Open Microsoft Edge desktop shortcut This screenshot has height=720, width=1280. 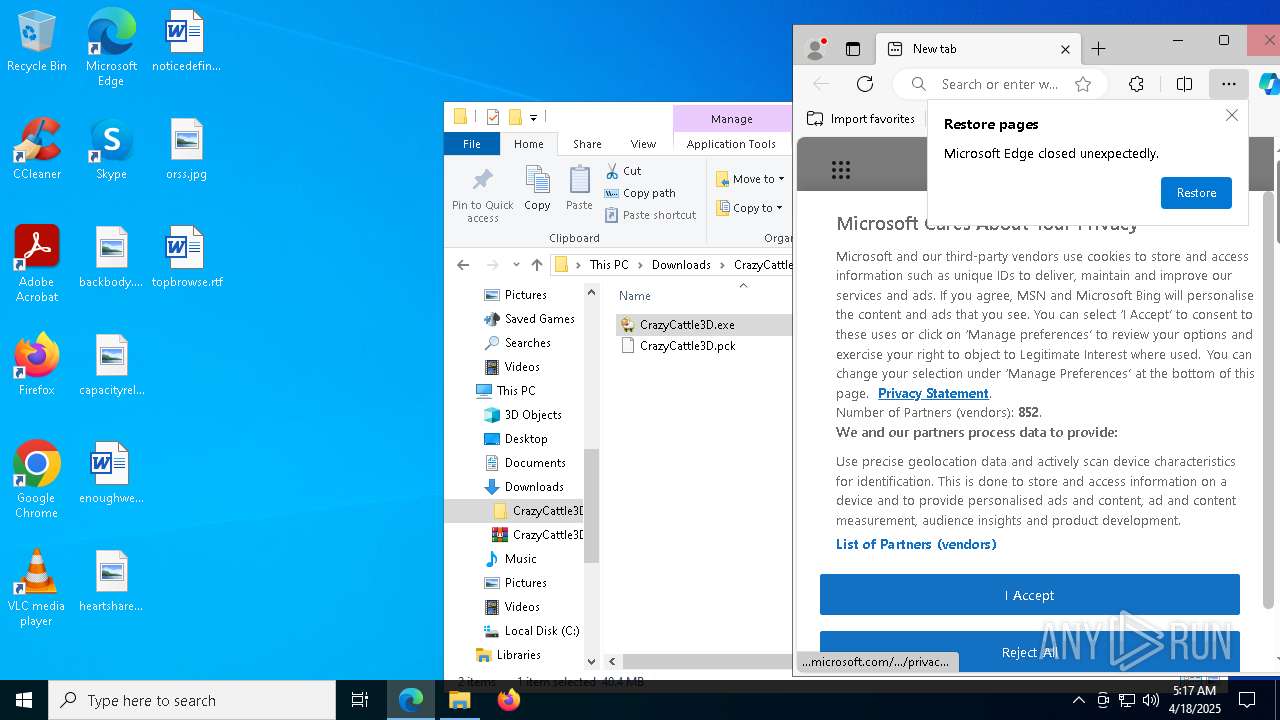click(x=111, y=48)
